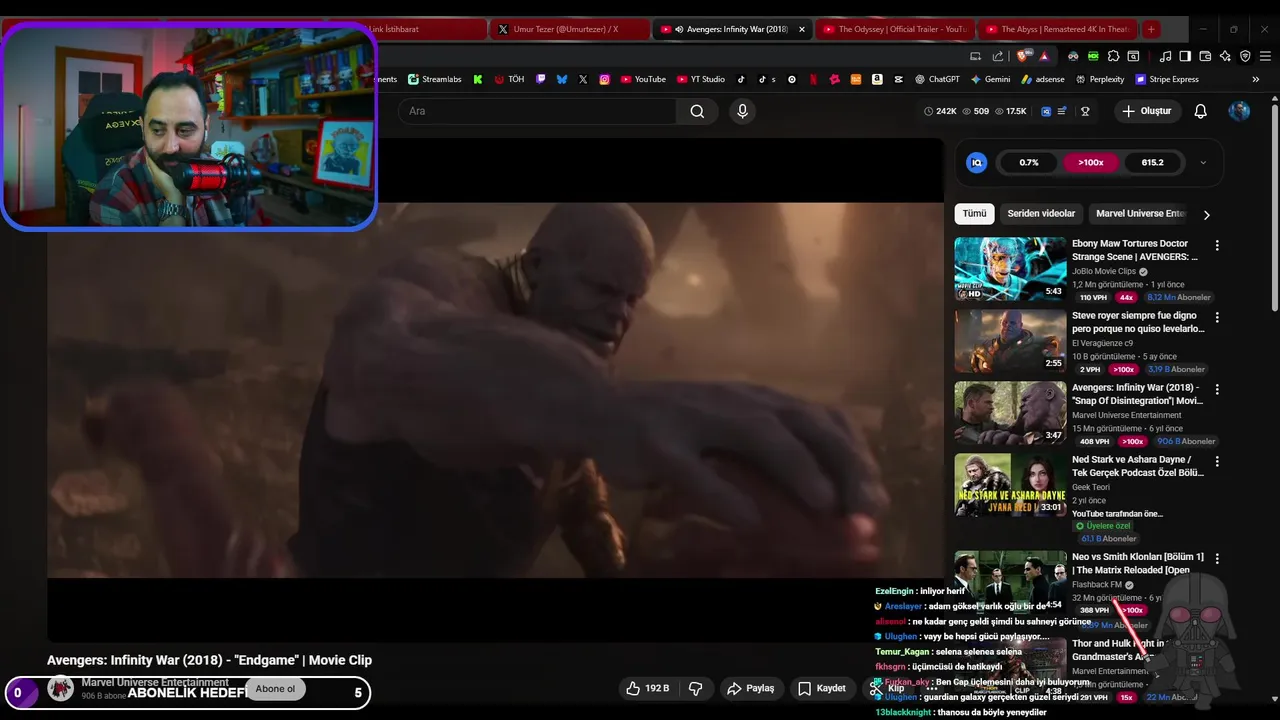Image resolution: width=1280 pixels, height=720 pixels.
Task: Open the Brave VPN shield icon
Action: pyautogui.click(x=1245, y=56)
